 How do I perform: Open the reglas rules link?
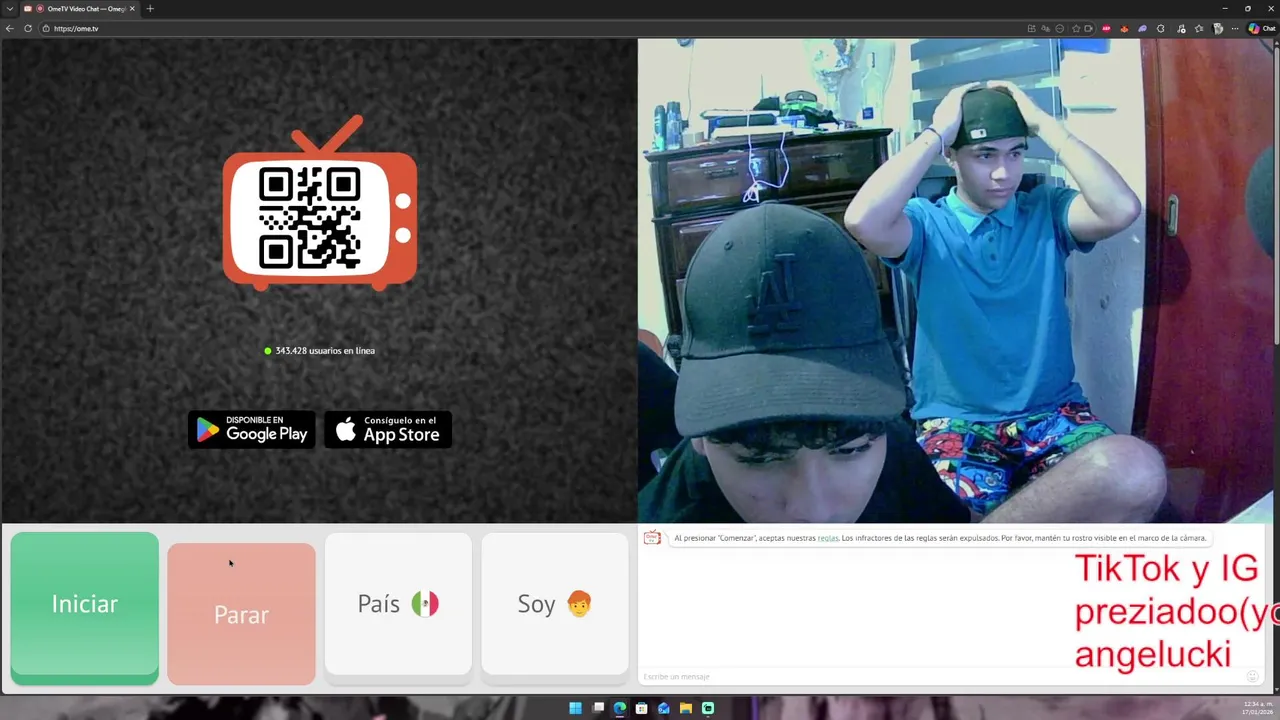tap(828, 538)
